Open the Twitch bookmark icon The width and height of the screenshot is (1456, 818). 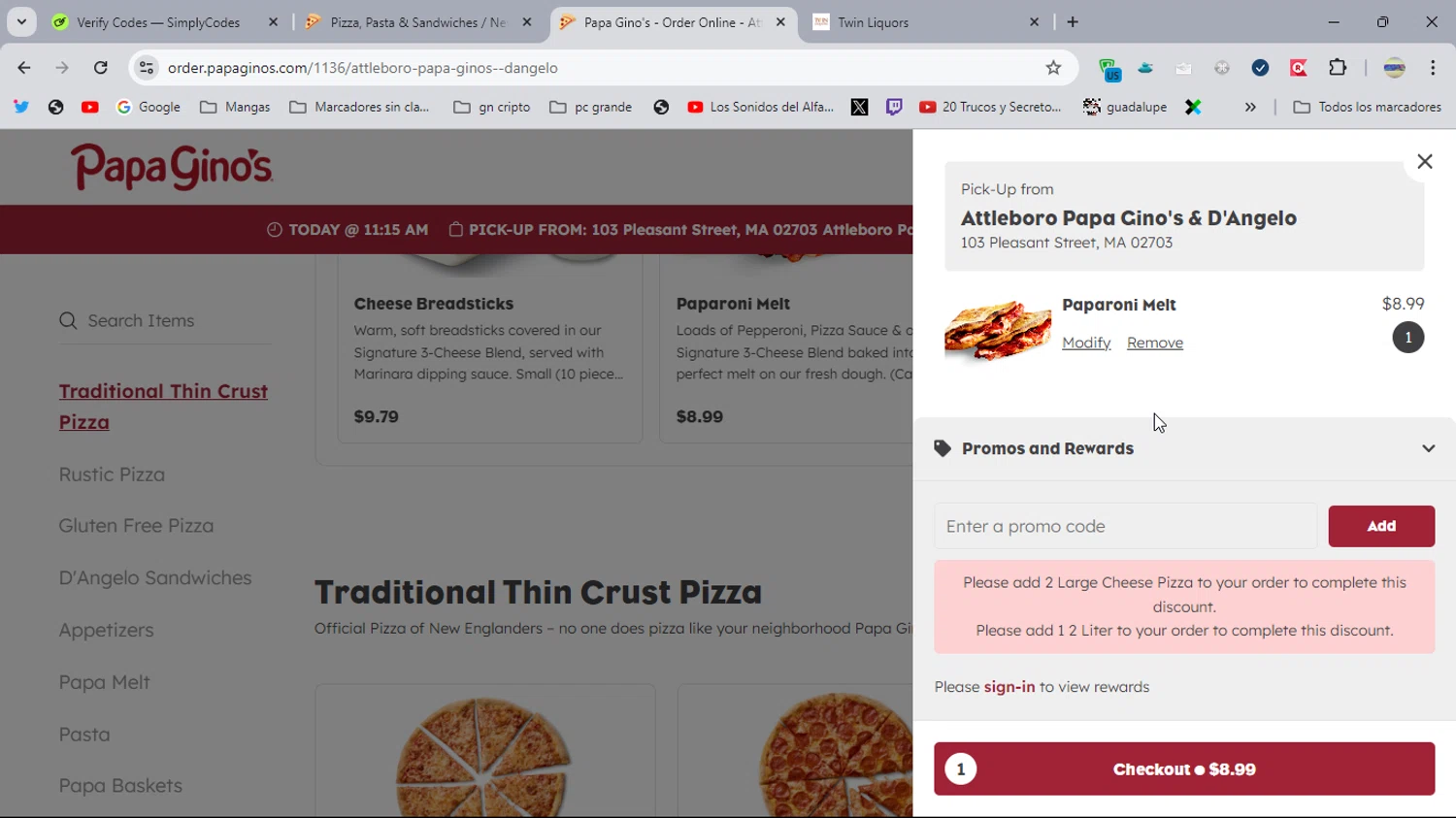click(894, 107)
